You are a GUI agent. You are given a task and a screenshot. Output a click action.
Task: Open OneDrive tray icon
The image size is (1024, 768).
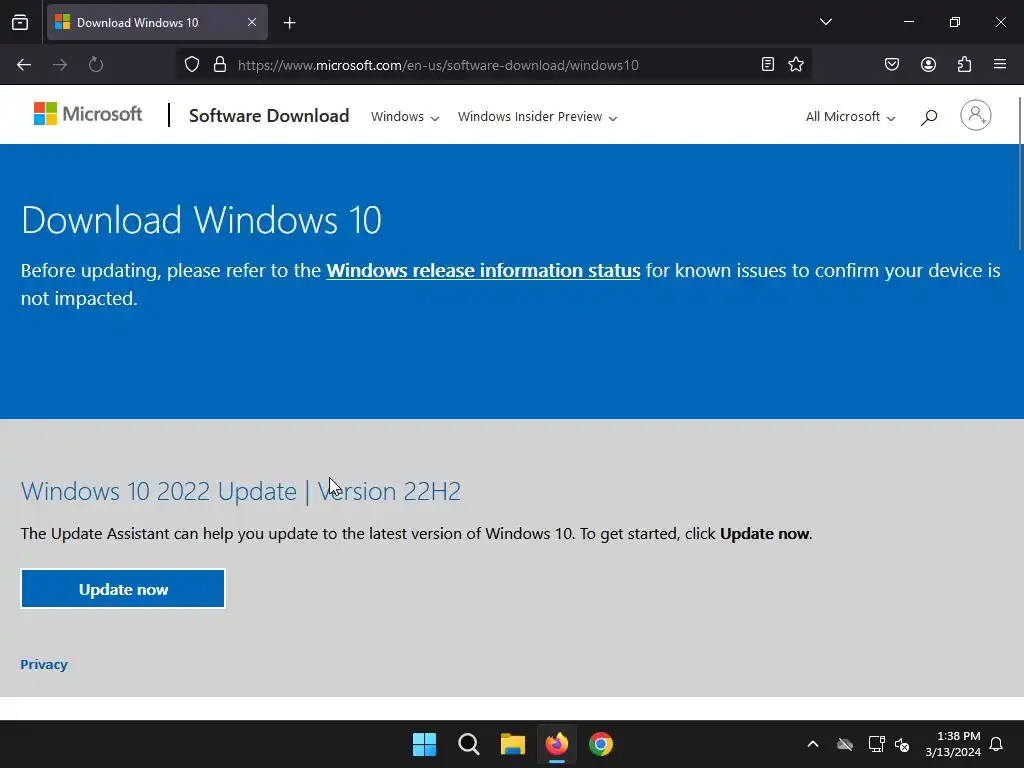(x=845, y=744)
